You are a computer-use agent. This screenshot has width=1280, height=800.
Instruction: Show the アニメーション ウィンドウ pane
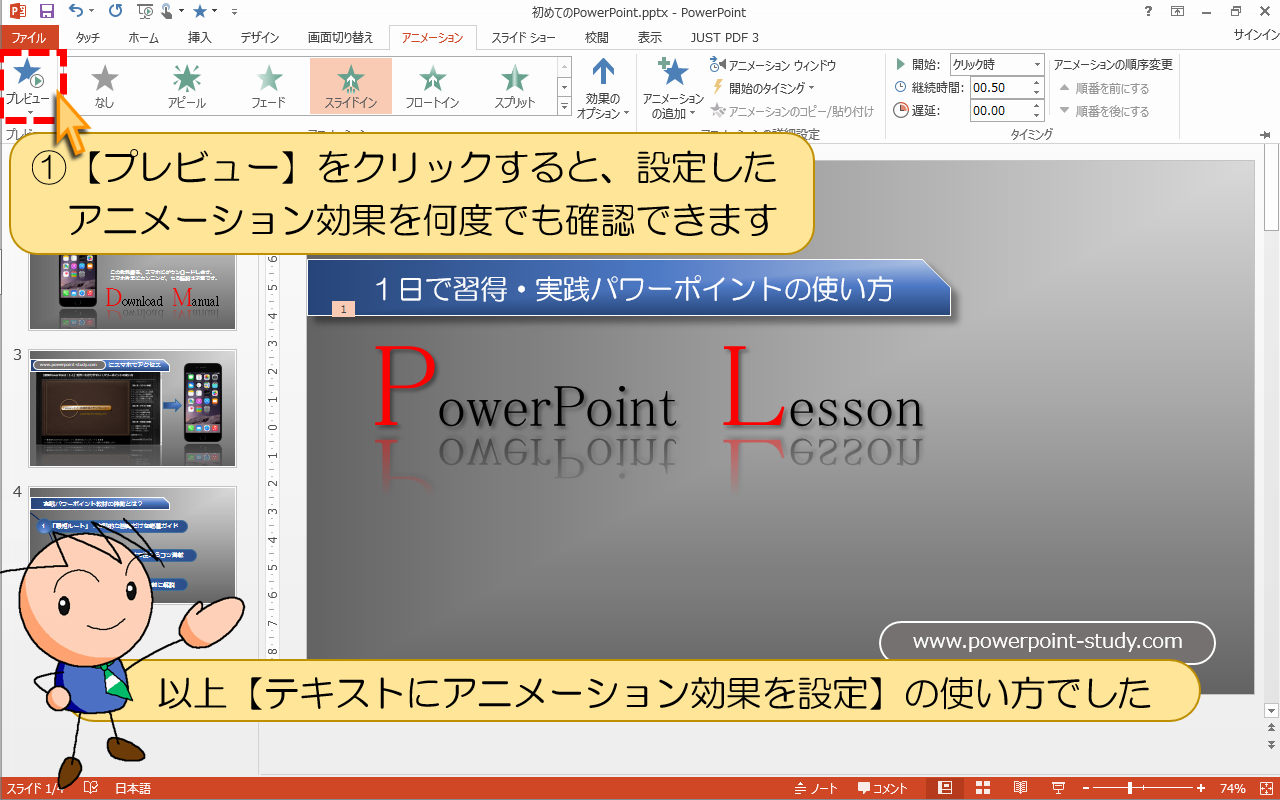[x=772, y=65]
